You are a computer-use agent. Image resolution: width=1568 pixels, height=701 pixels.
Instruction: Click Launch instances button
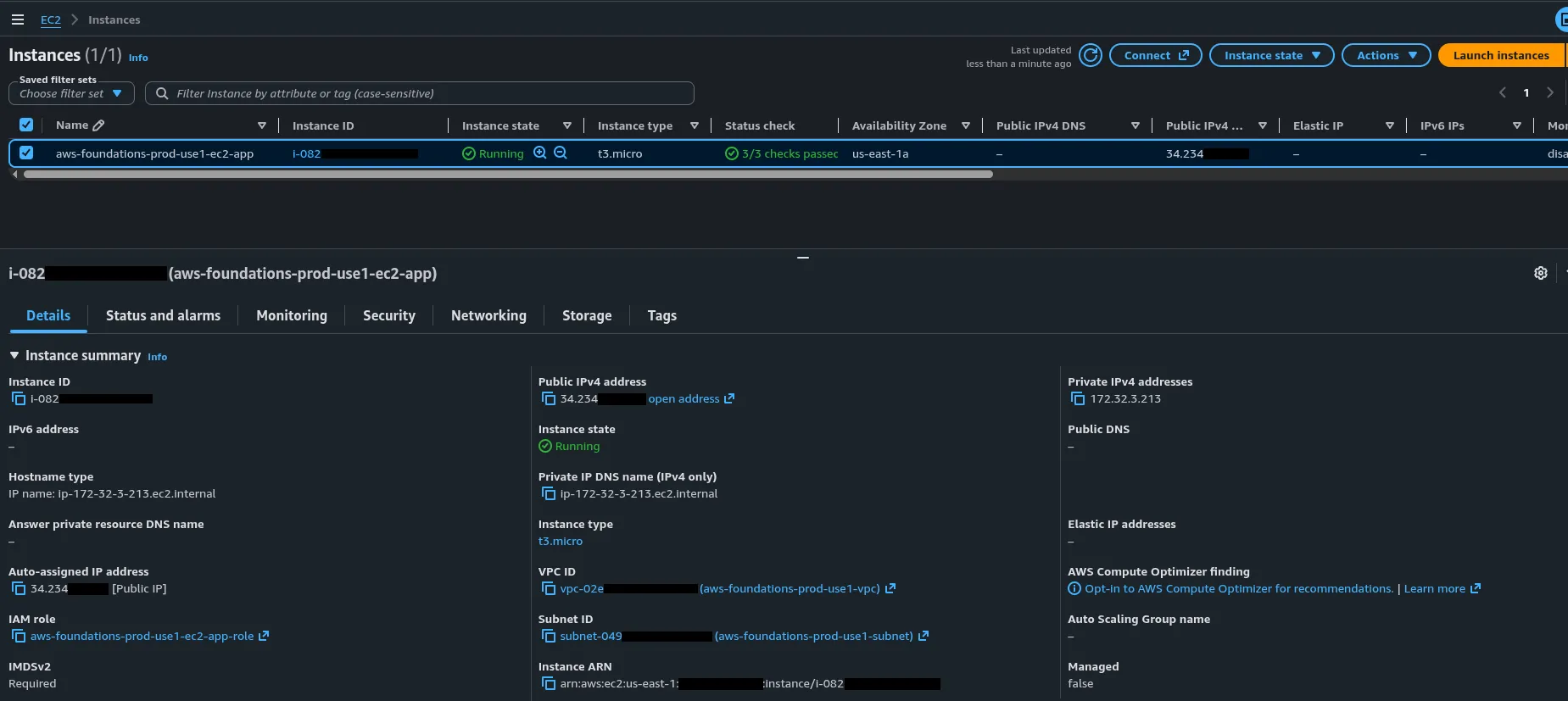1501,55
